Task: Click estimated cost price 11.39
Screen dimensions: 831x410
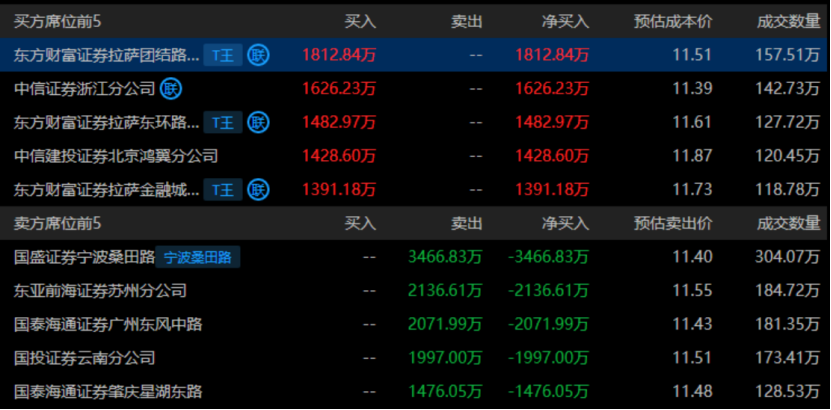Action: [x=693, y=88]
